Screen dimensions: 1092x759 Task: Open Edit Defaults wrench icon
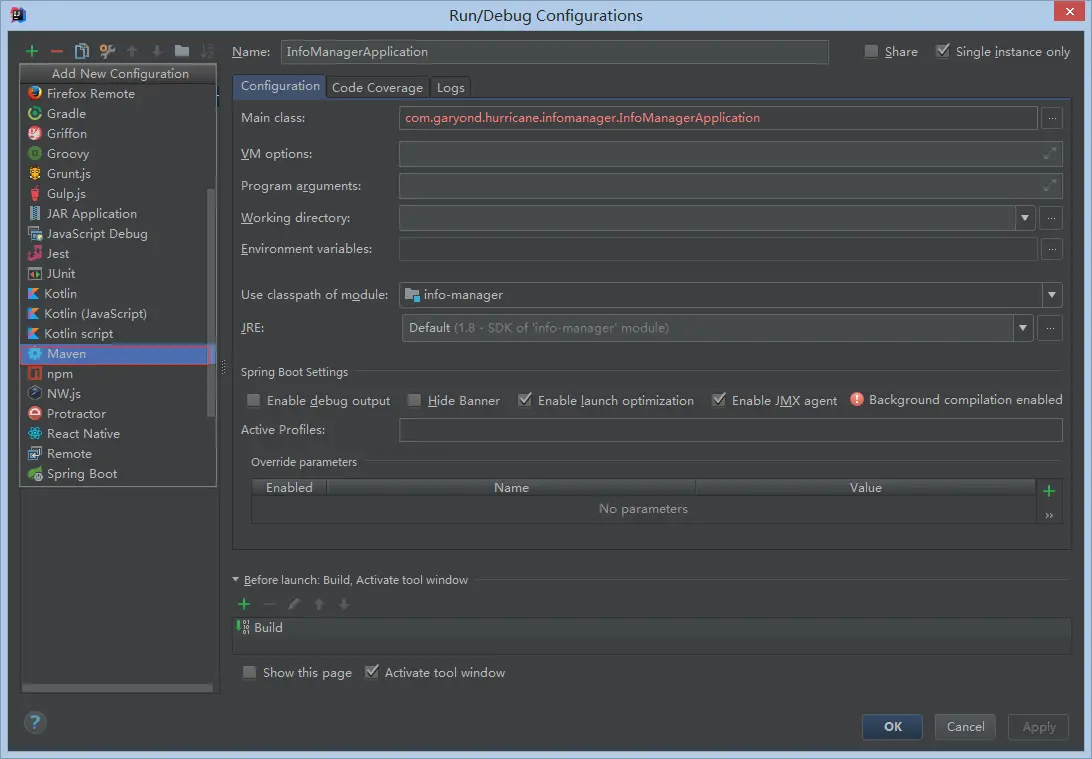(107, 52)
